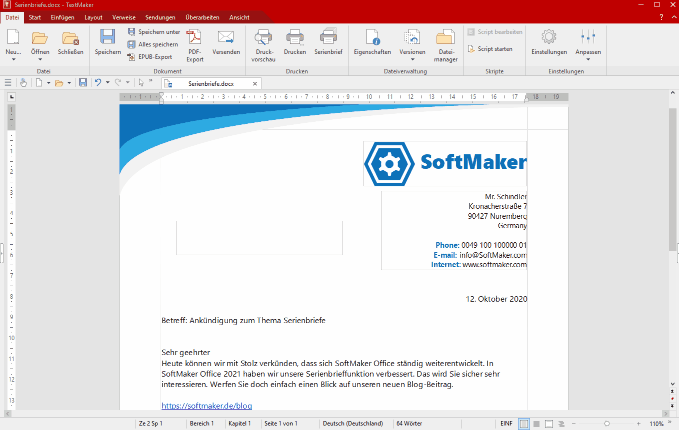
Task: Click the Öffnen folder icon
Action: 40,38
